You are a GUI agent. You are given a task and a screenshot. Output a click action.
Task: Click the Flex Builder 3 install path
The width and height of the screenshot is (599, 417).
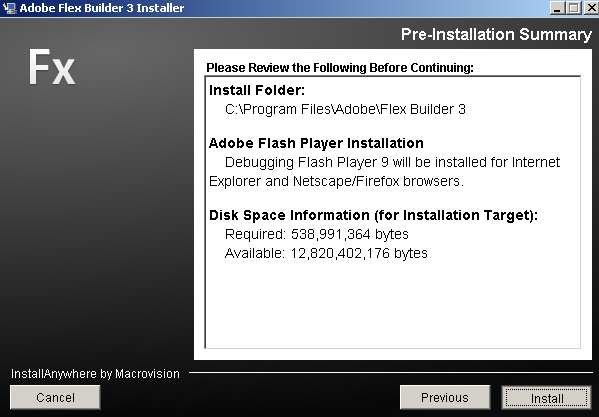(345, 109)
